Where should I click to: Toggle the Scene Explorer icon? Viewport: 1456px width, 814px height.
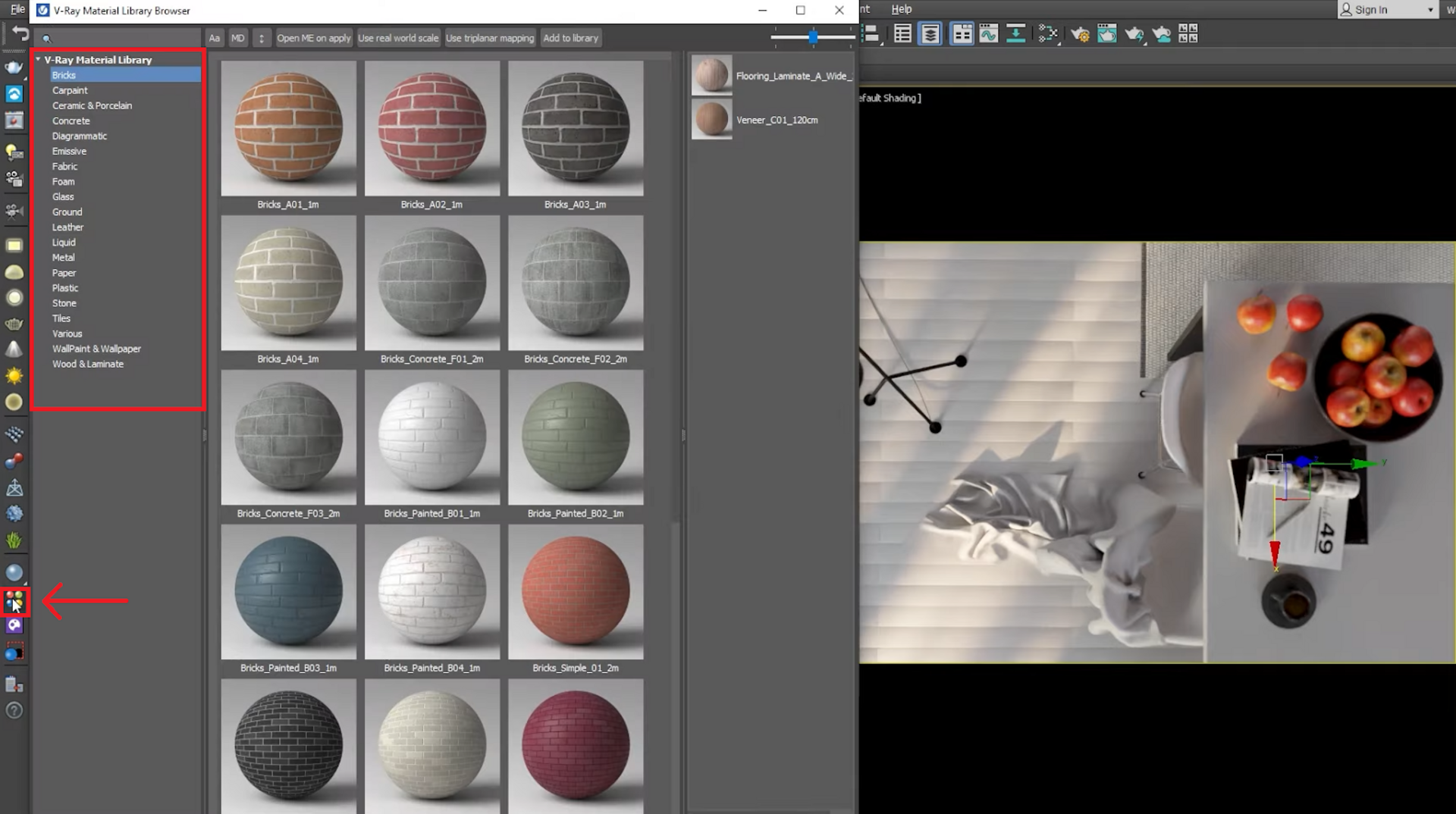902,34
